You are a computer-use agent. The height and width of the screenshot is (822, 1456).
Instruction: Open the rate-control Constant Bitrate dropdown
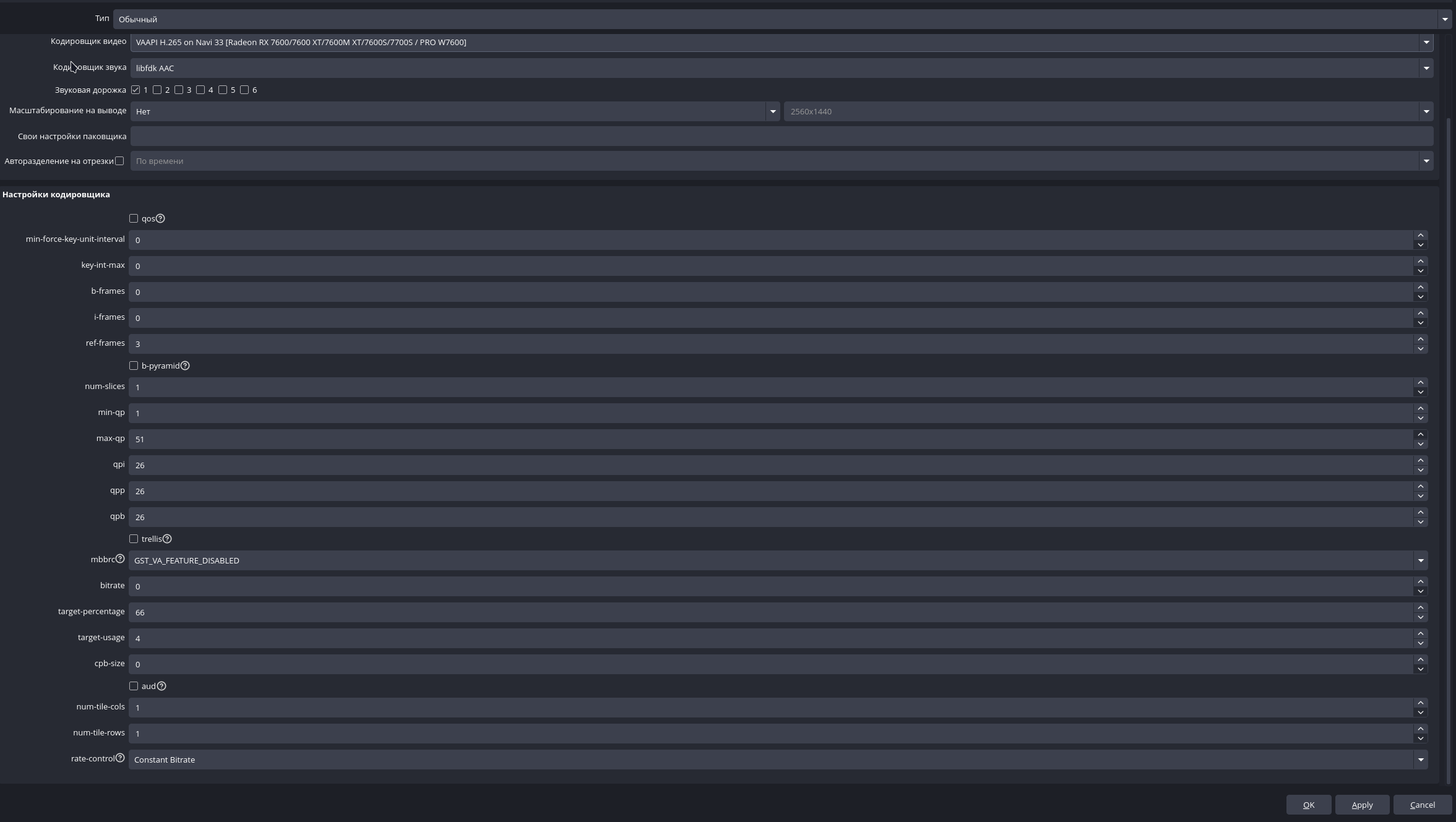point(778,760)
